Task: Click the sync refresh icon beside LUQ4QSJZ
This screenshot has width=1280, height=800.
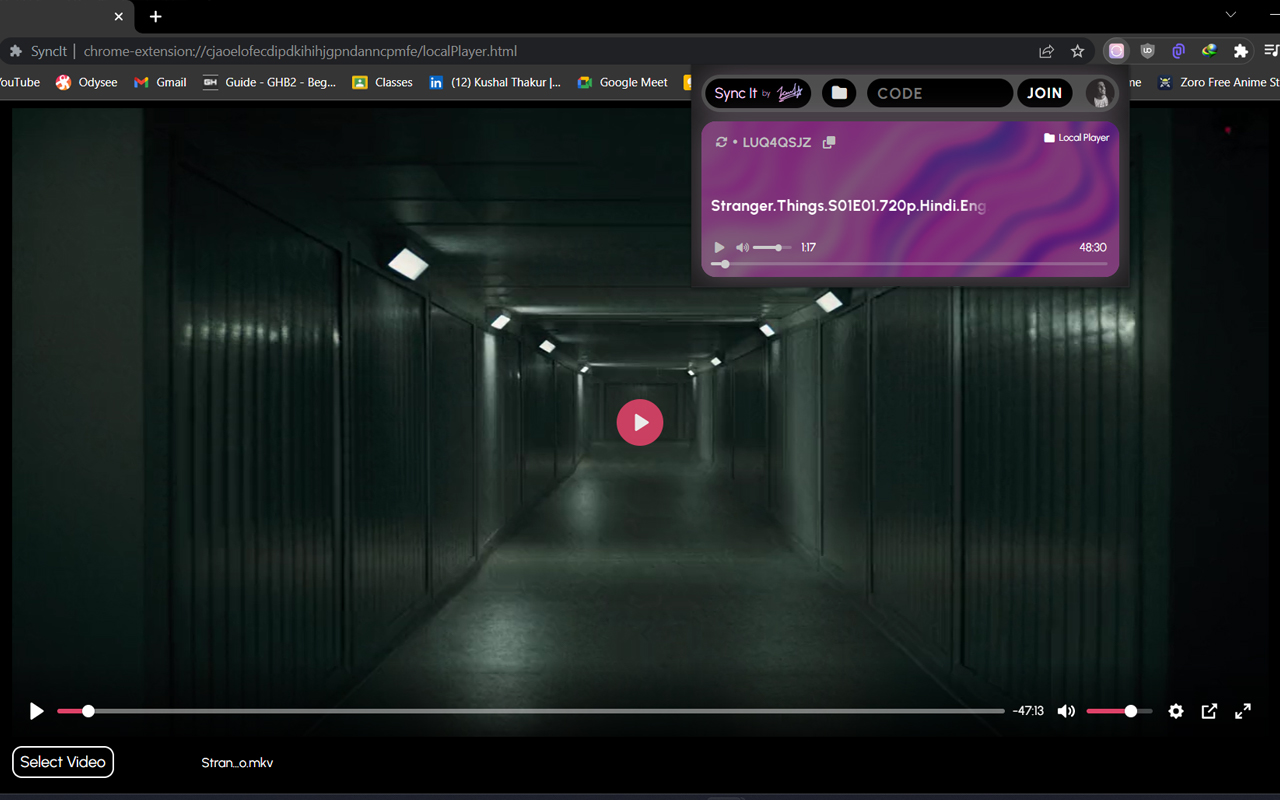Action: pos(721,142)
